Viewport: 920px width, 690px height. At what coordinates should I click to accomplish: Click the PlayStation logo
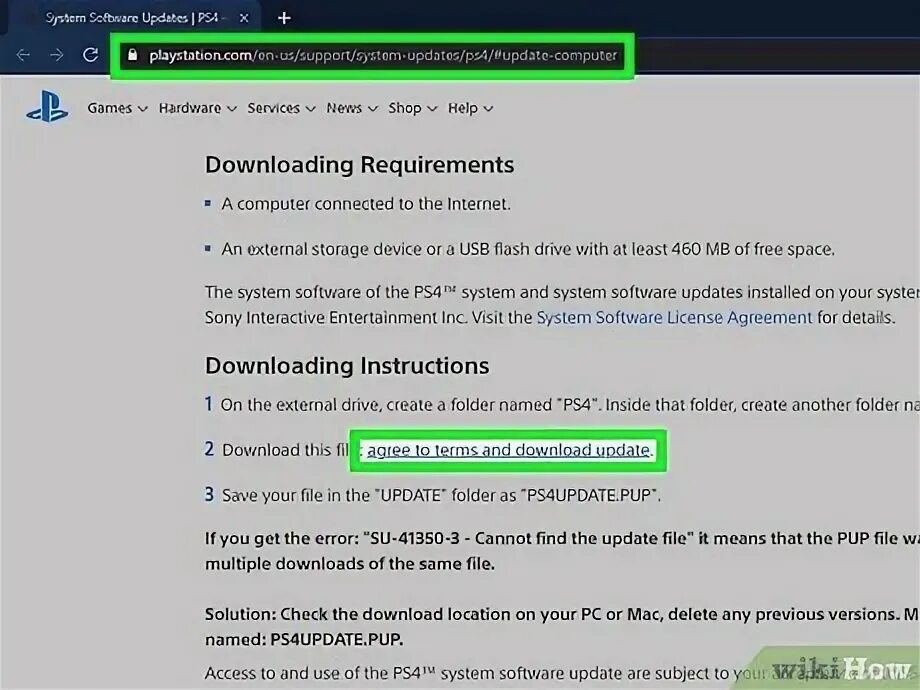47,107
